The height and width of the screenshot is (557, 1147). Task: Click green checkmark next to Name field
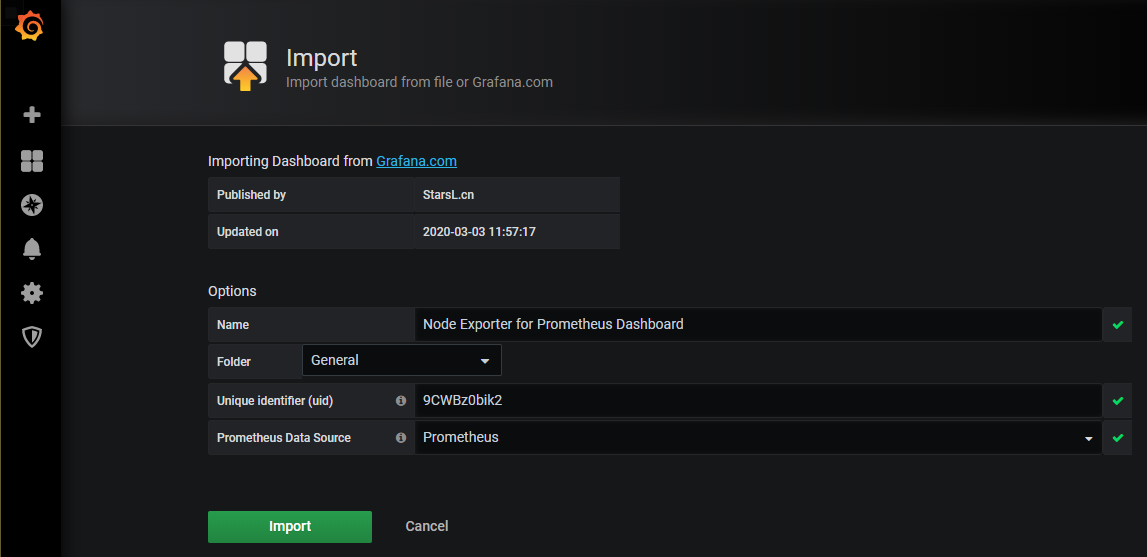point(1117,325)
